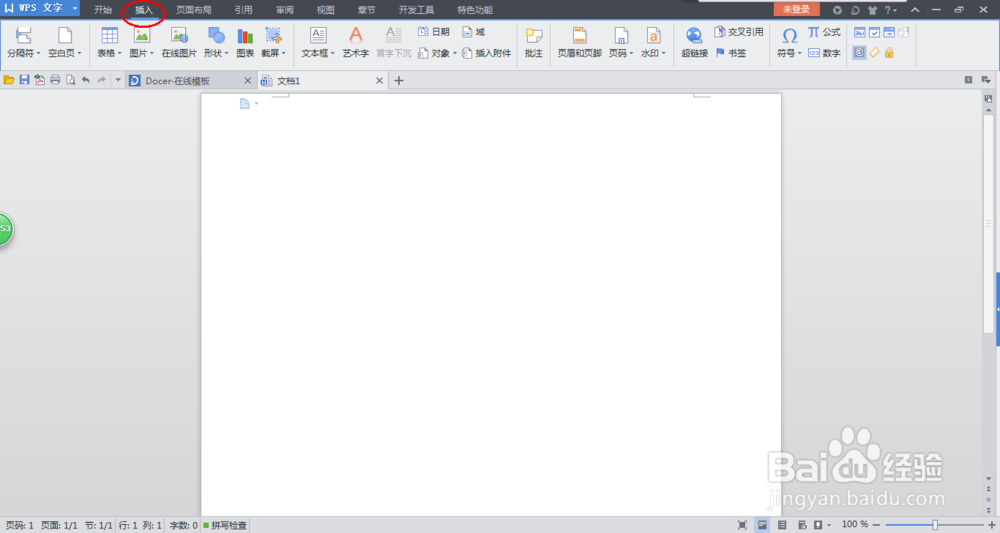The height and width of the screenshot is (533, 1000).
Task: Open 页眉和页脚 header and footer
Action: click(580, 43)
